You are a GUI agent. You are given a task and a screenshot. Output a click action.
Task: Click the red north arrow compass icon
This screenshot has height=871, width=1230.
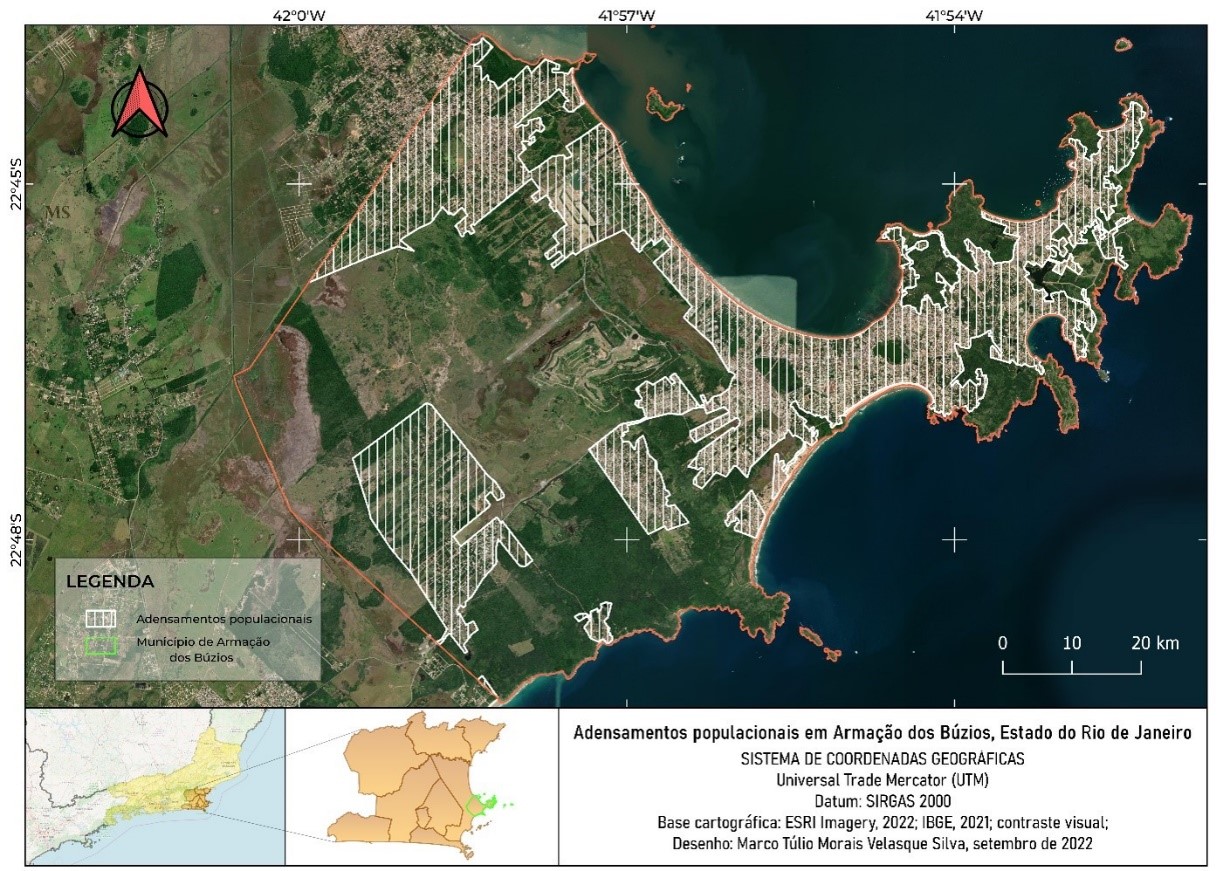click(140, 102)
